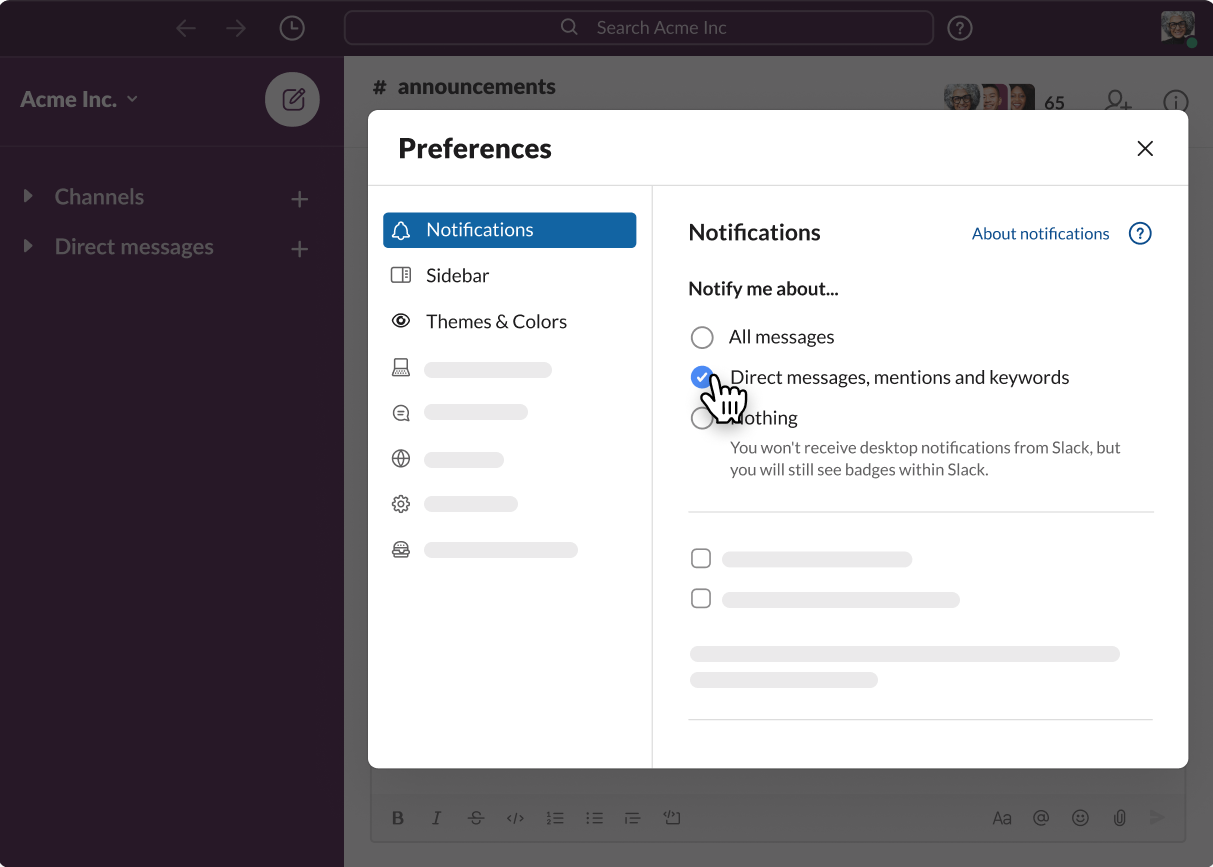1213x867 pixels.
Task: Mention someone using the @ icon
Action: [1041, 818]
